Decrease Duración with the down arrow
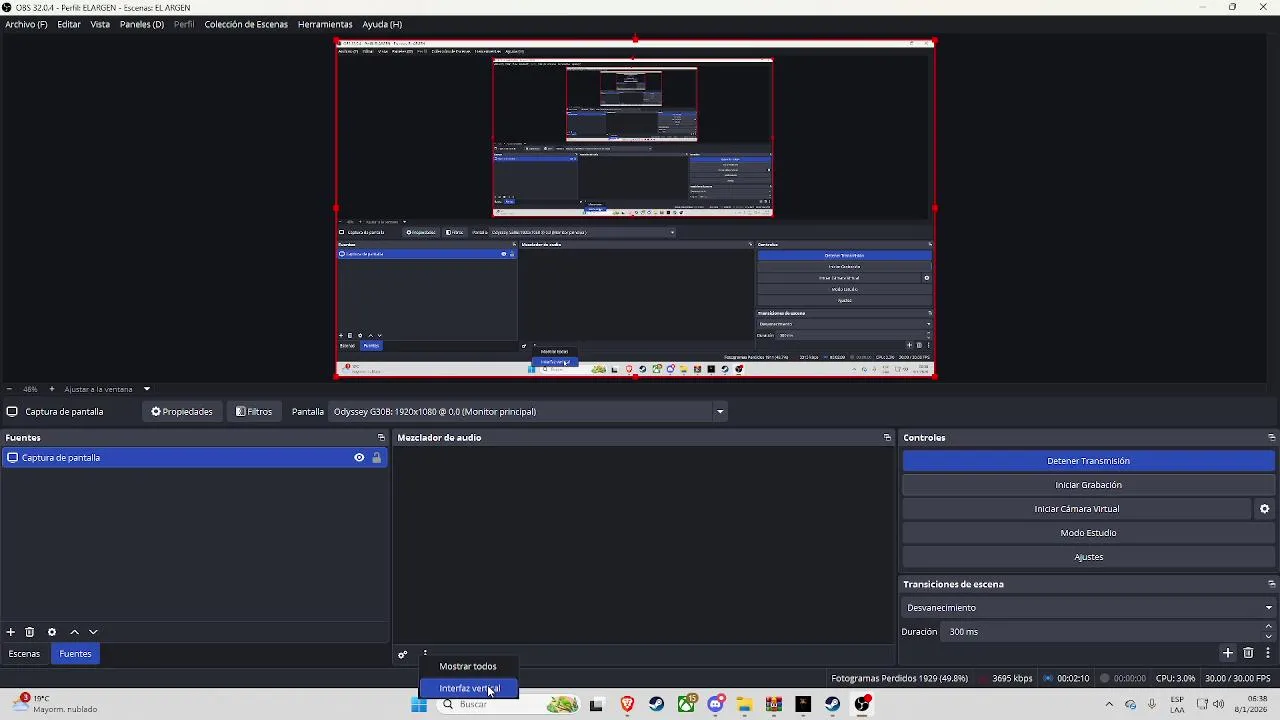Screen dimensions: 1280x720 point(1269,637)
